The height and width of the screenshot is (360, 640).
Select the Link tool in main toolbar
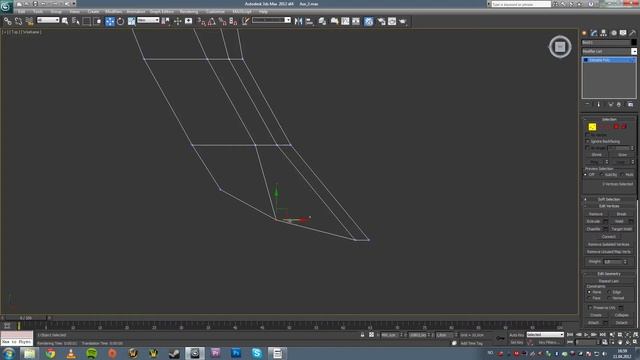8,21
